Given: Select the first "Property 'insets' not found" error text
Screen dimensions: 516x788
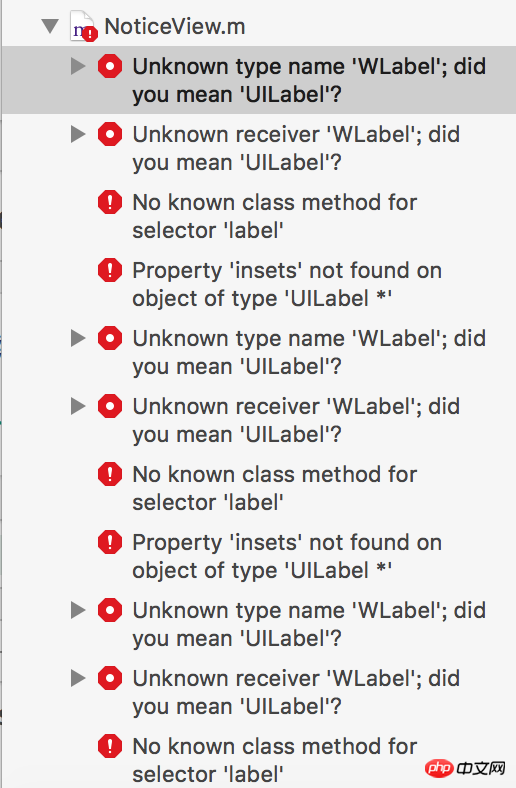Looking at the screenshot, I should click(x=287, y=284).
